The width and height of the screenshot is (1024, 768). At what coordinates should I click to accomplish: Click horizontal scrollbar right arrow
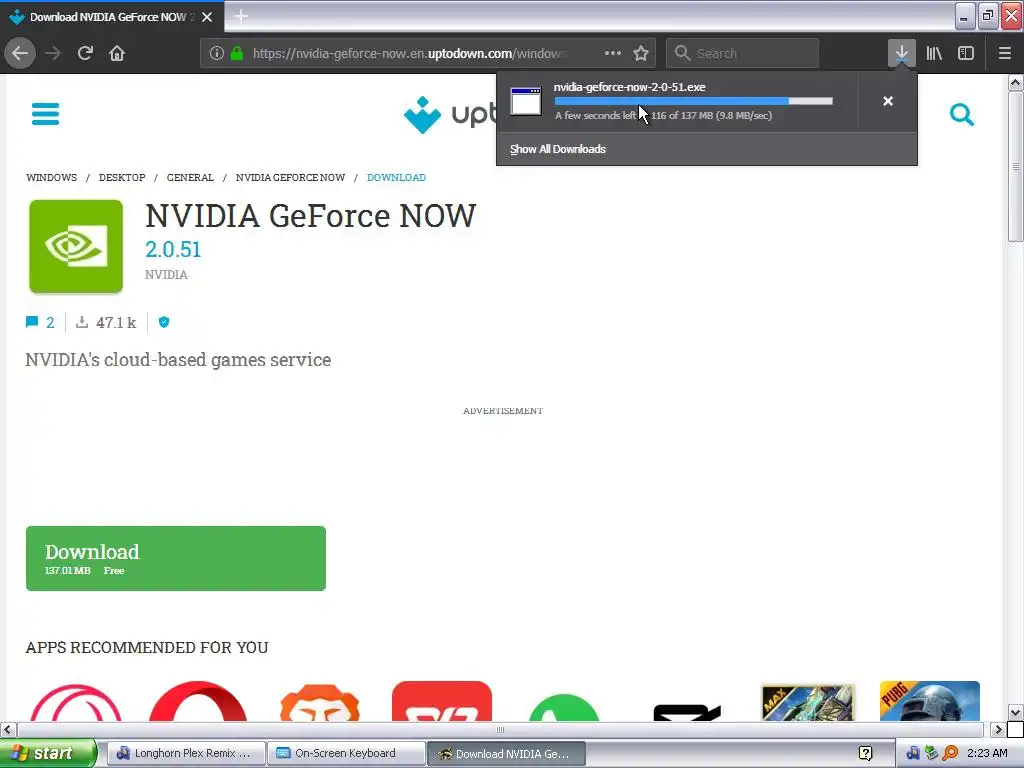pyautogui.click(x=997, y=729)
